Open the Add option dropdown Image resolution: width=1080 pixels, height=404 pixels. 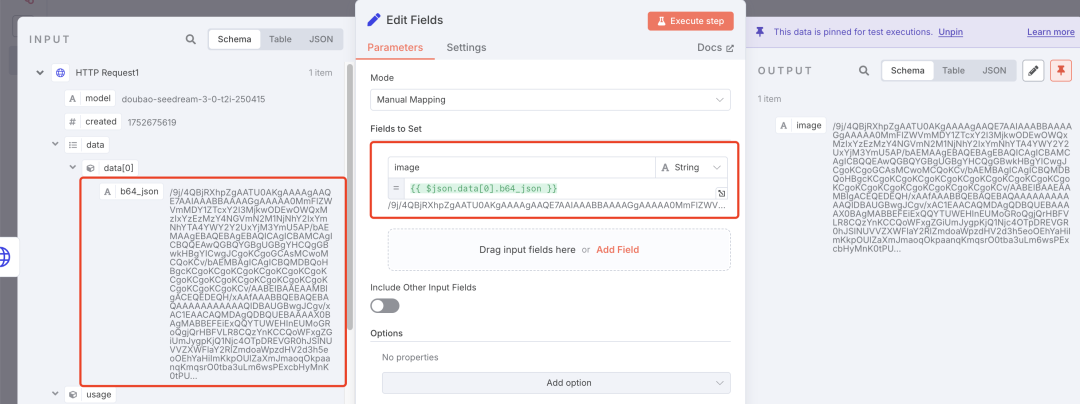[556, 383]
